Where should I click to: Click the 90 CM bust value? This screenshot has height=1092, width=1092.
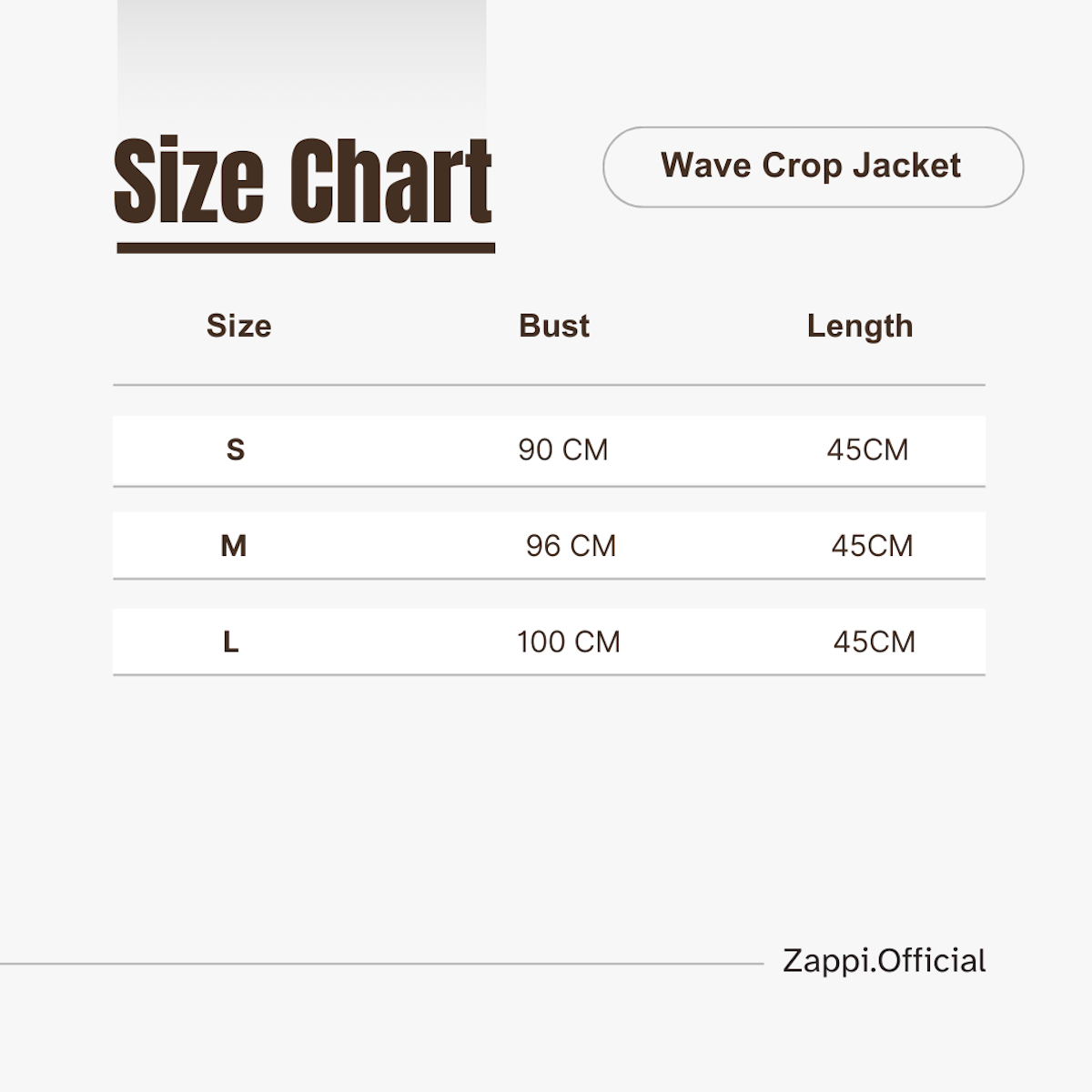(x=563, y=450)
